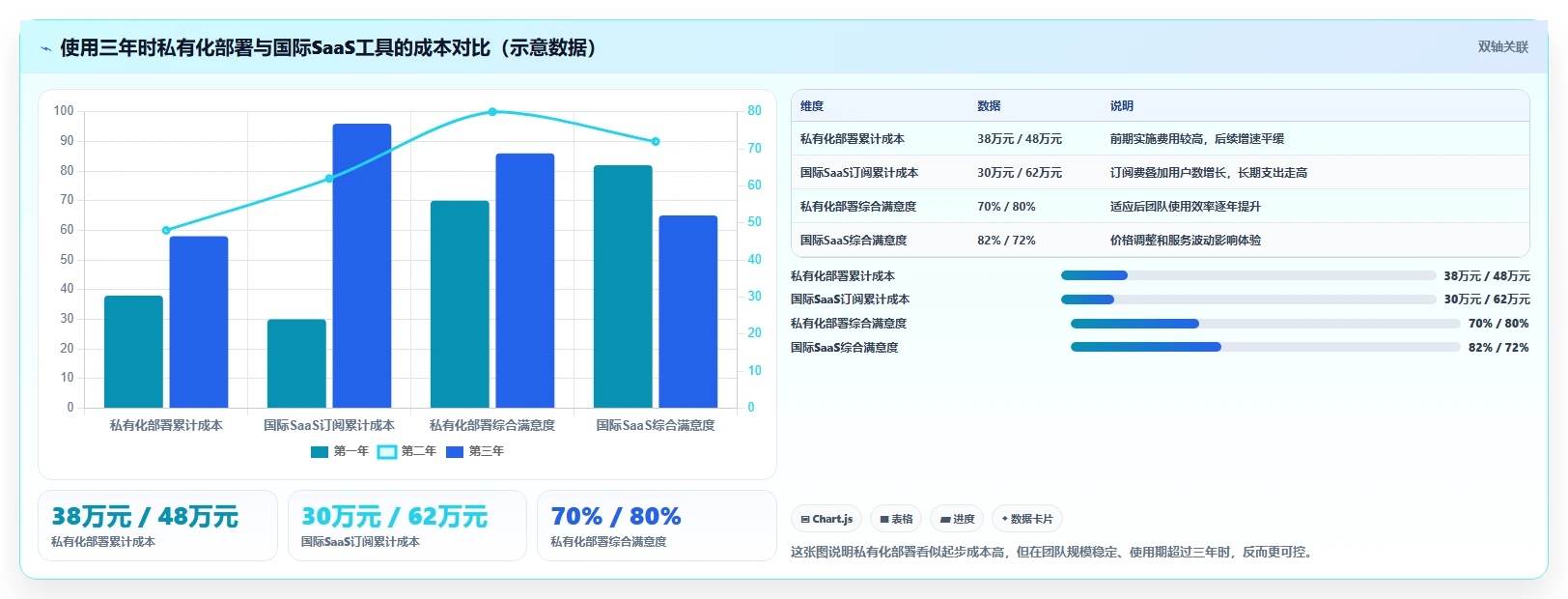Click progress list label 私有化部署综合满意度
Viewport: 1568px width, 599px height.
(849, 324)
